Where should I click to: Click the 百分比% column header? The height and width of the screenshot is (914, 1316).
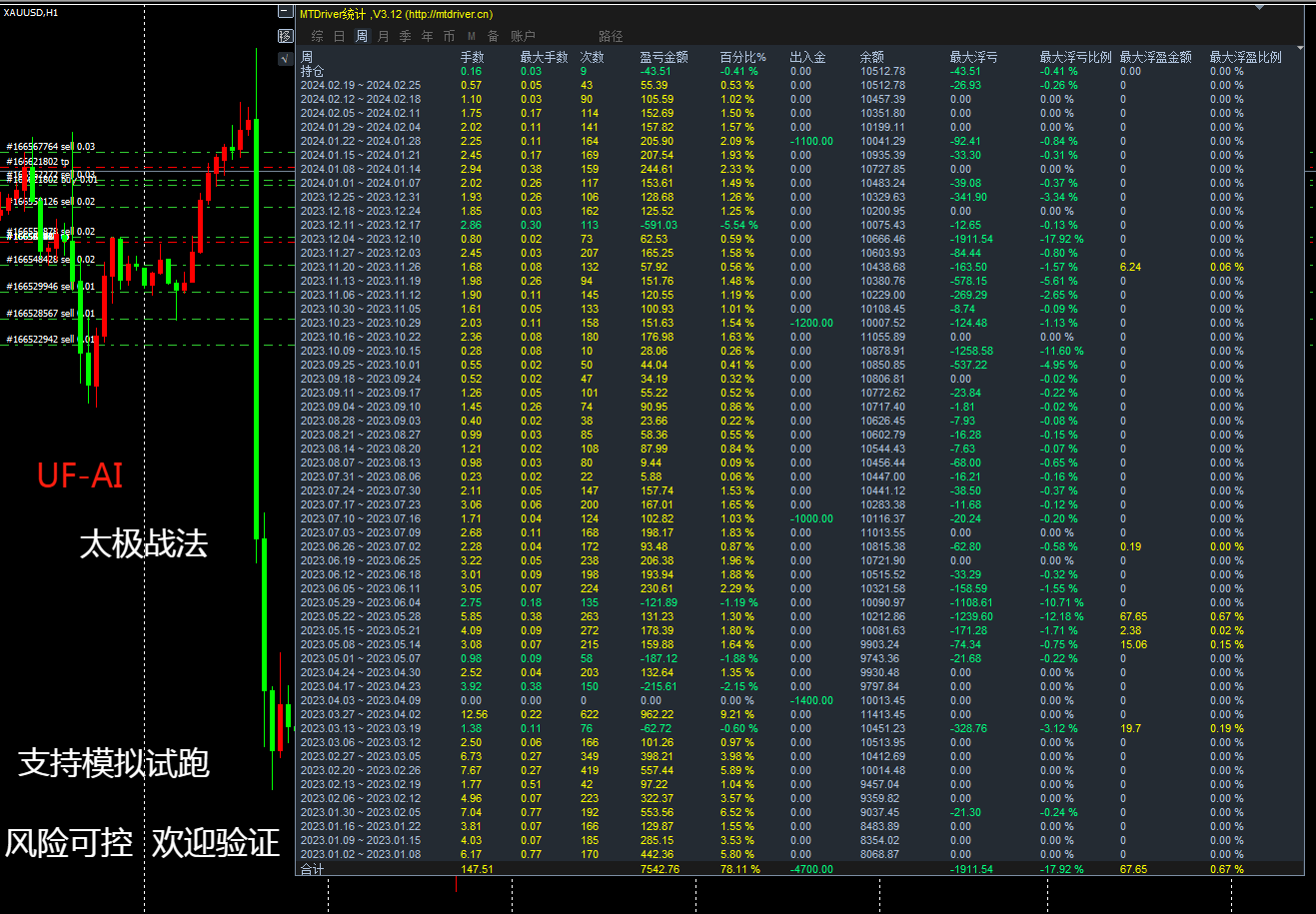tap(742, 58)
